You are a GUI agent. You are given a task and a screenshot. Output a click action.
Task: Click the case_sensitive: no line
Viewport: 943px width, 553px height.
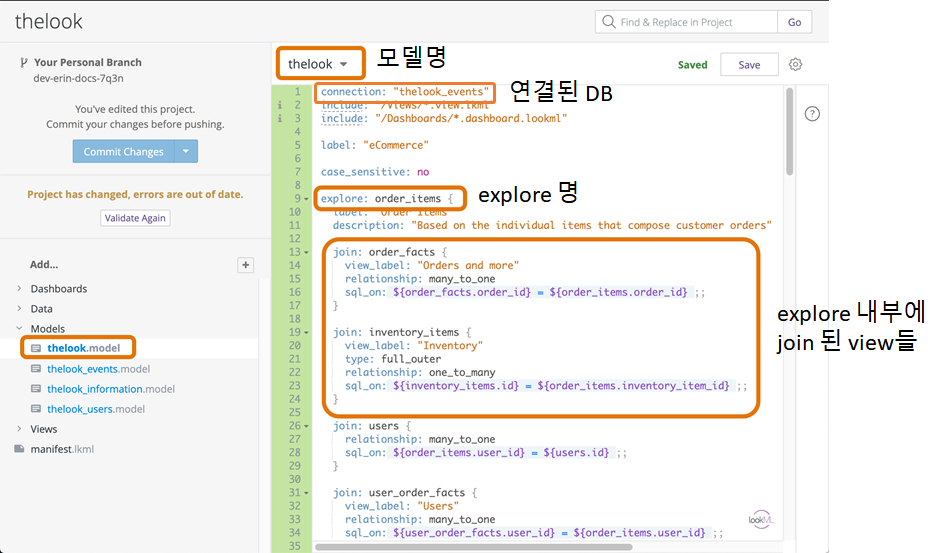tap(375, 172)
